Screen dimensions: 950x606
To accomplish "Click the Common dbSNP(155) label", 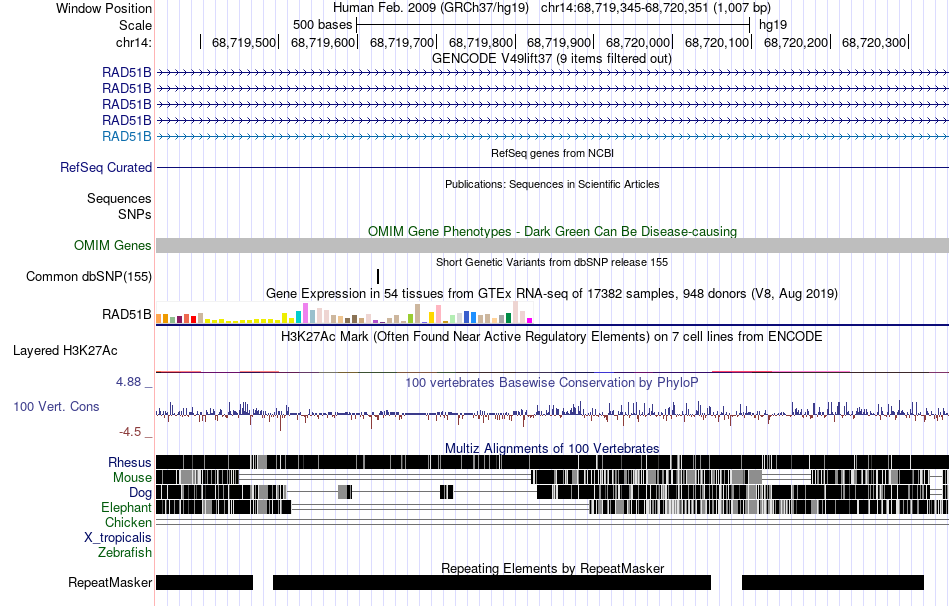I will point(89,276).
